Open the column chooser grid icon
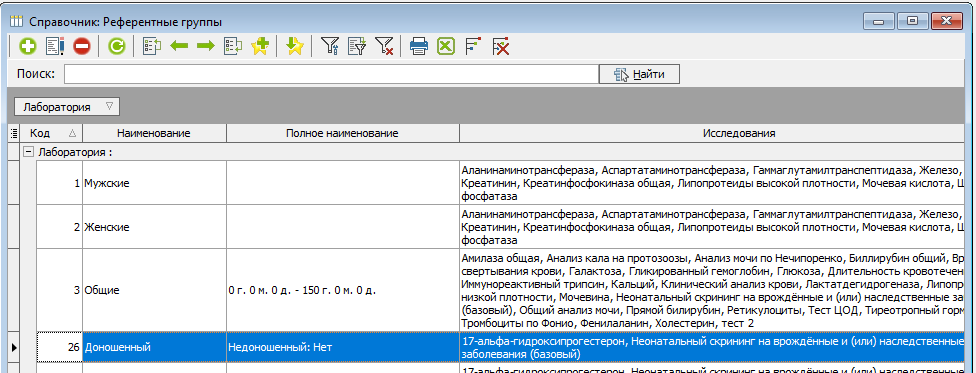Viewport: 976px width, 373px height. tap(14, 133)
